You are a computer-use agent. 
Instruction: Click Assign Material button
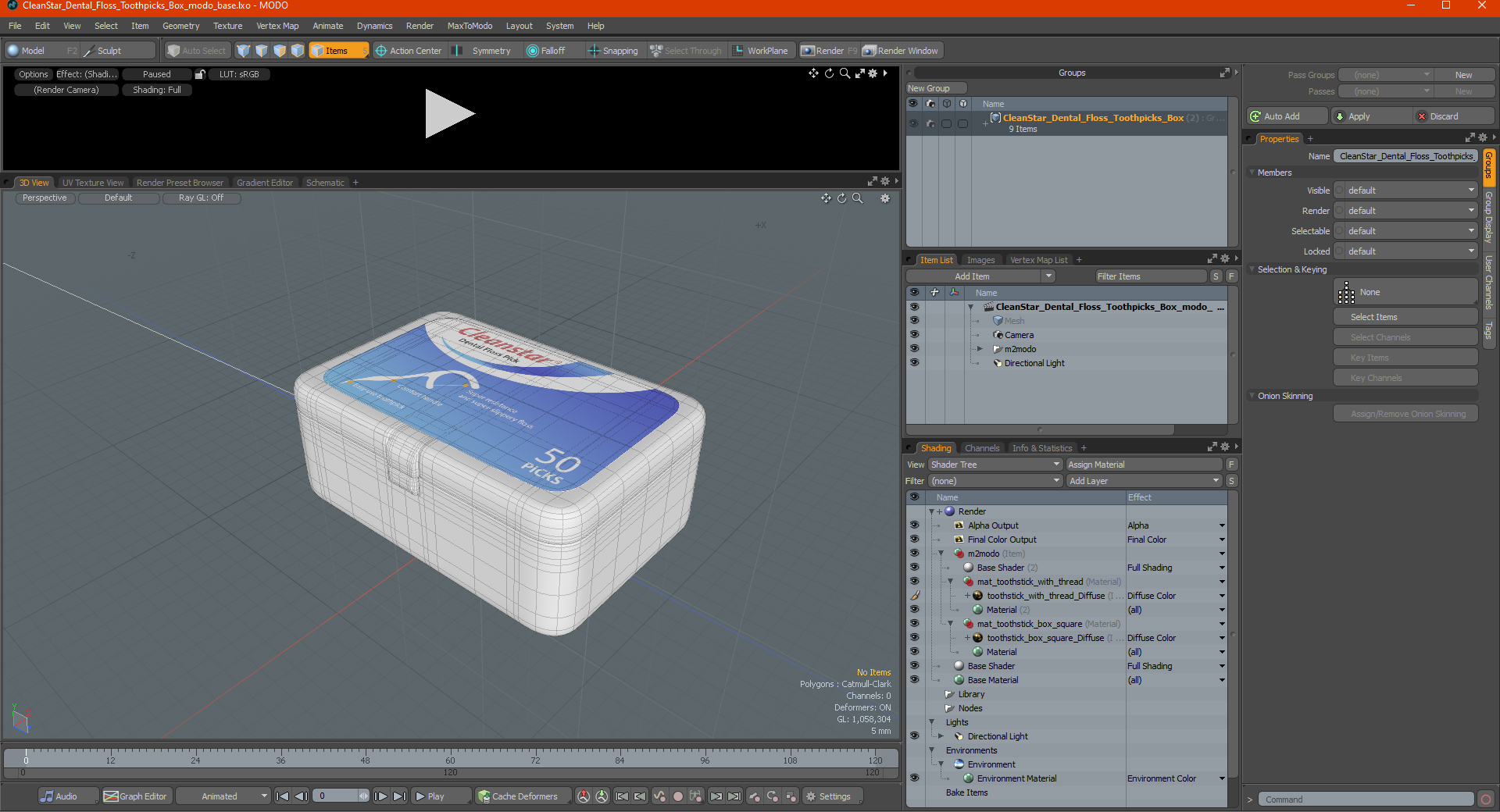tap(1144, 465)
